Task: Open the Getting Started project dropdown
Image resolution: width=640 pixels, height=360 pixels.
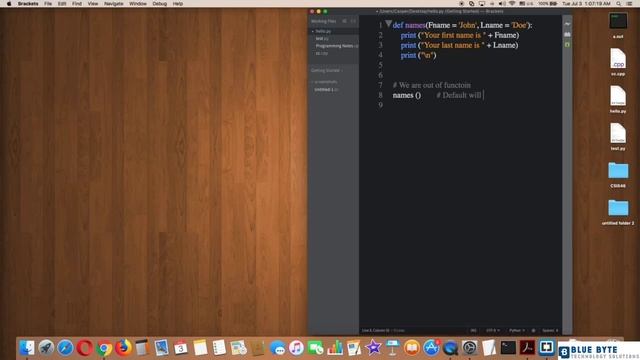Action: coord(327,71)
